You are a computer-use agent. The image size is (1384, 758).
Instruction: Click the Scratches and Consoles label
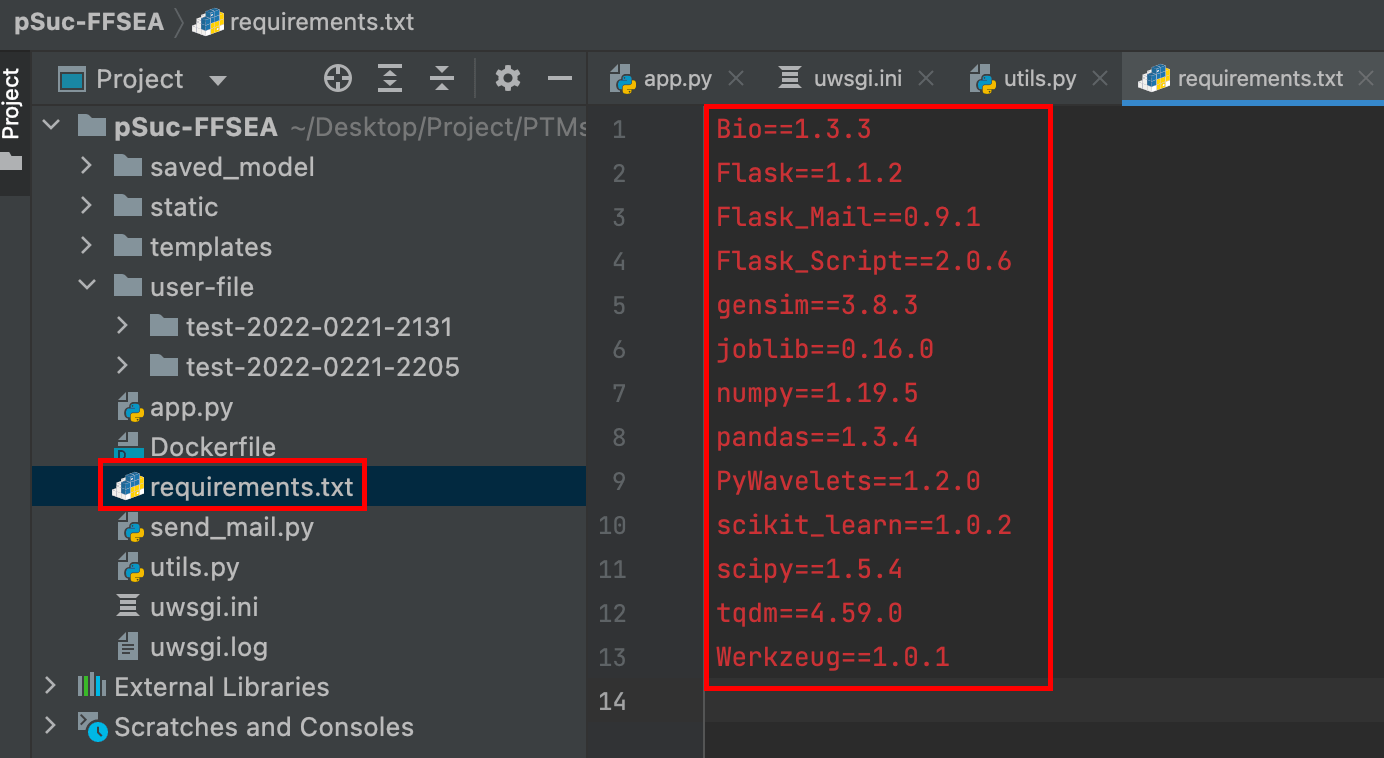click(x=264, y=727)
